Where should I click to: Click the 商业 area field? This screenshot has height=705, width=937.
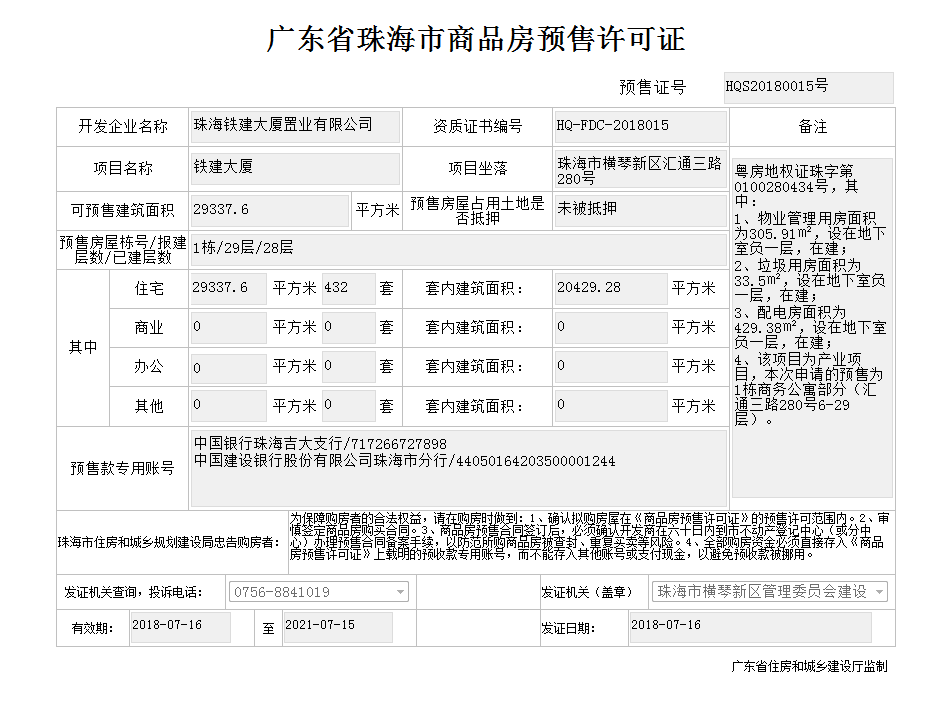228,327
